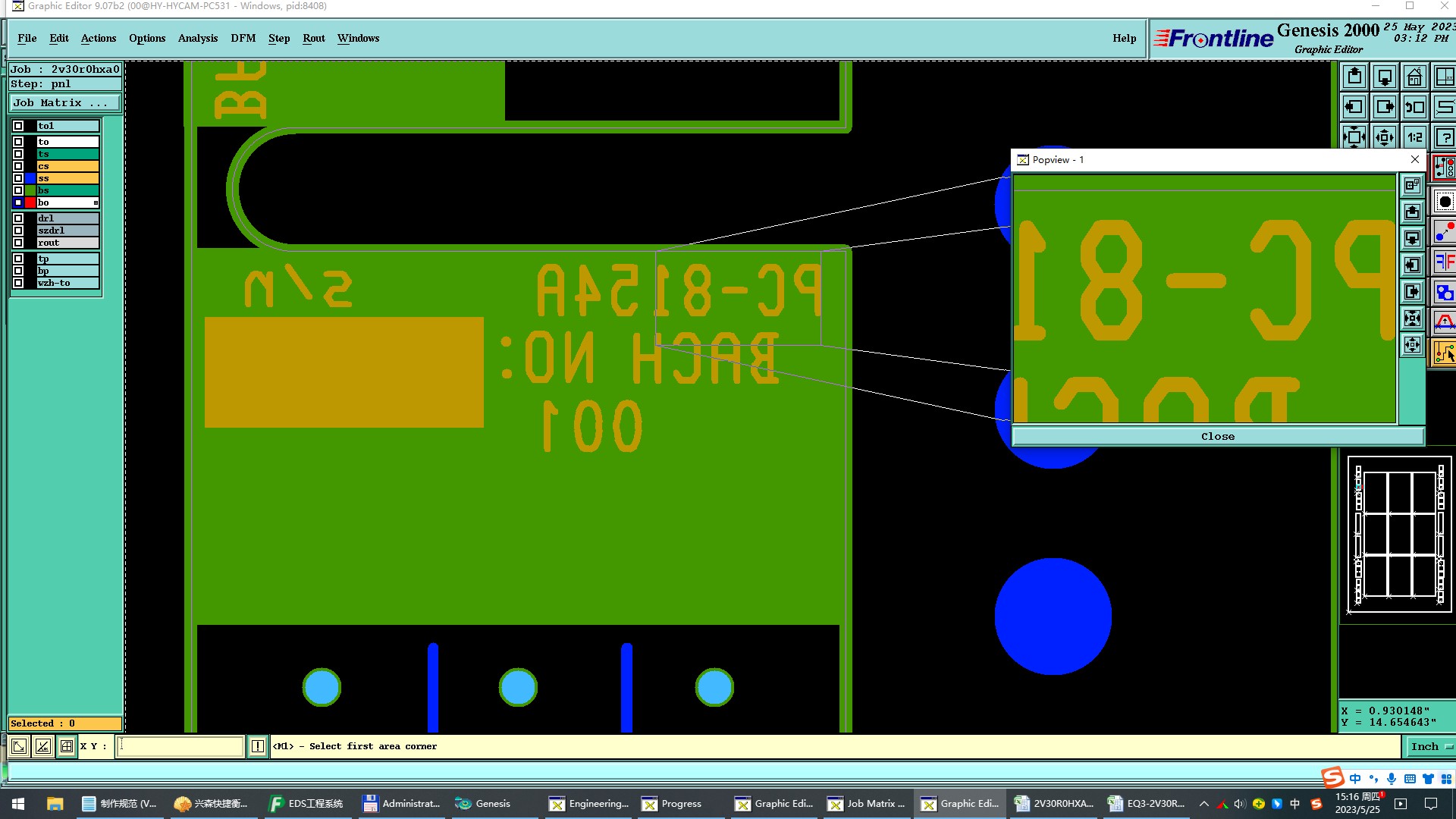Screen dimensions: 1456x819
Task: Open the Analysis menu
Action: click(x=197, y=38)
